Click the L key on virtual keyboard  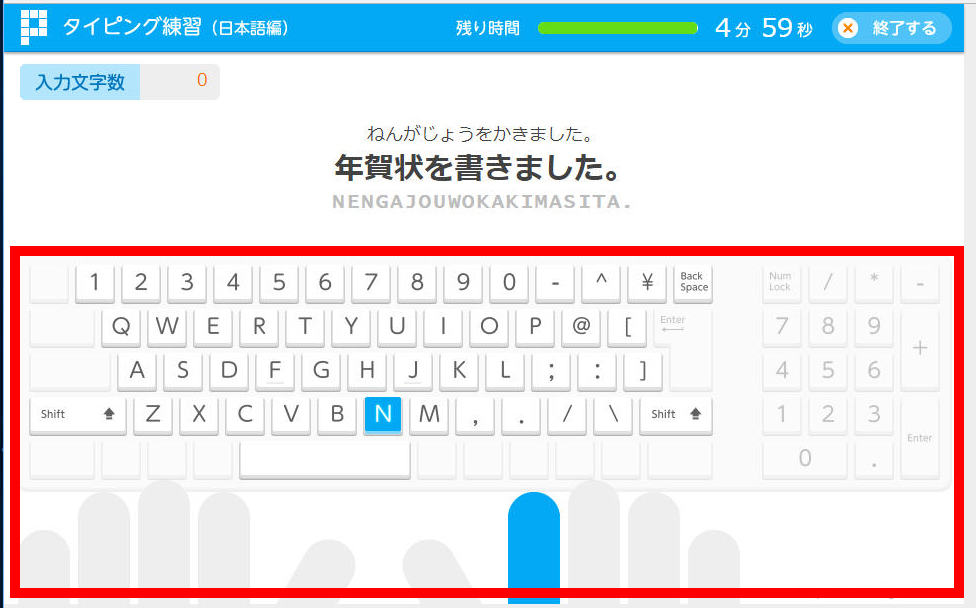click(505, 371)
